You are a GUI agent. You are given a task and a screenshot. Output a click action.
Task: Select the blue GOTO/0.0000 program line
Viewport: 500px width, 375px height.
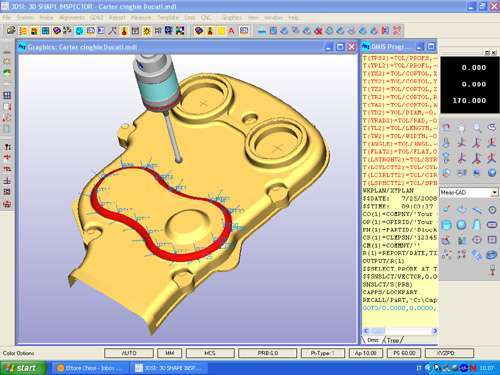[x=400, y=308]
